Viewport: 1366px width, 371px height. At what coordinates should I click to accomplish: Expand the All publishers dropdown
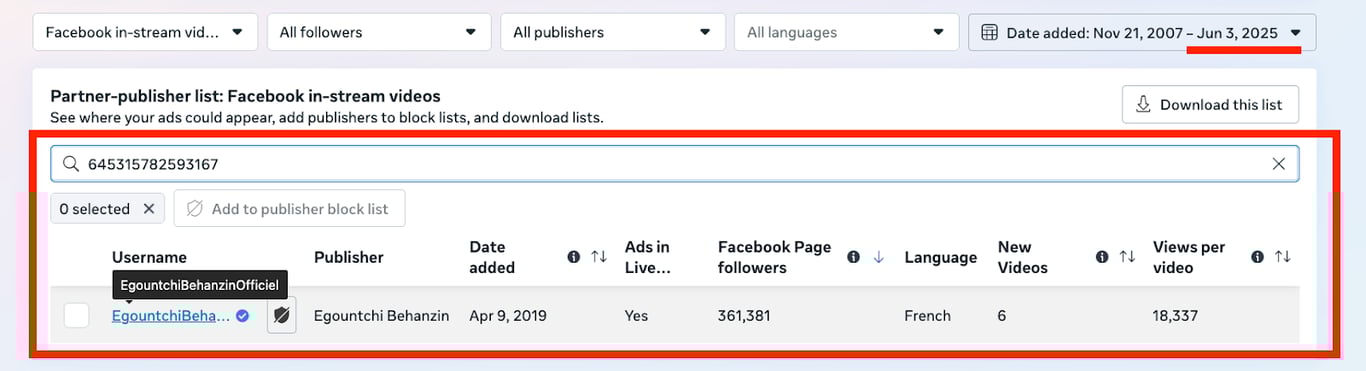point(612,32)
